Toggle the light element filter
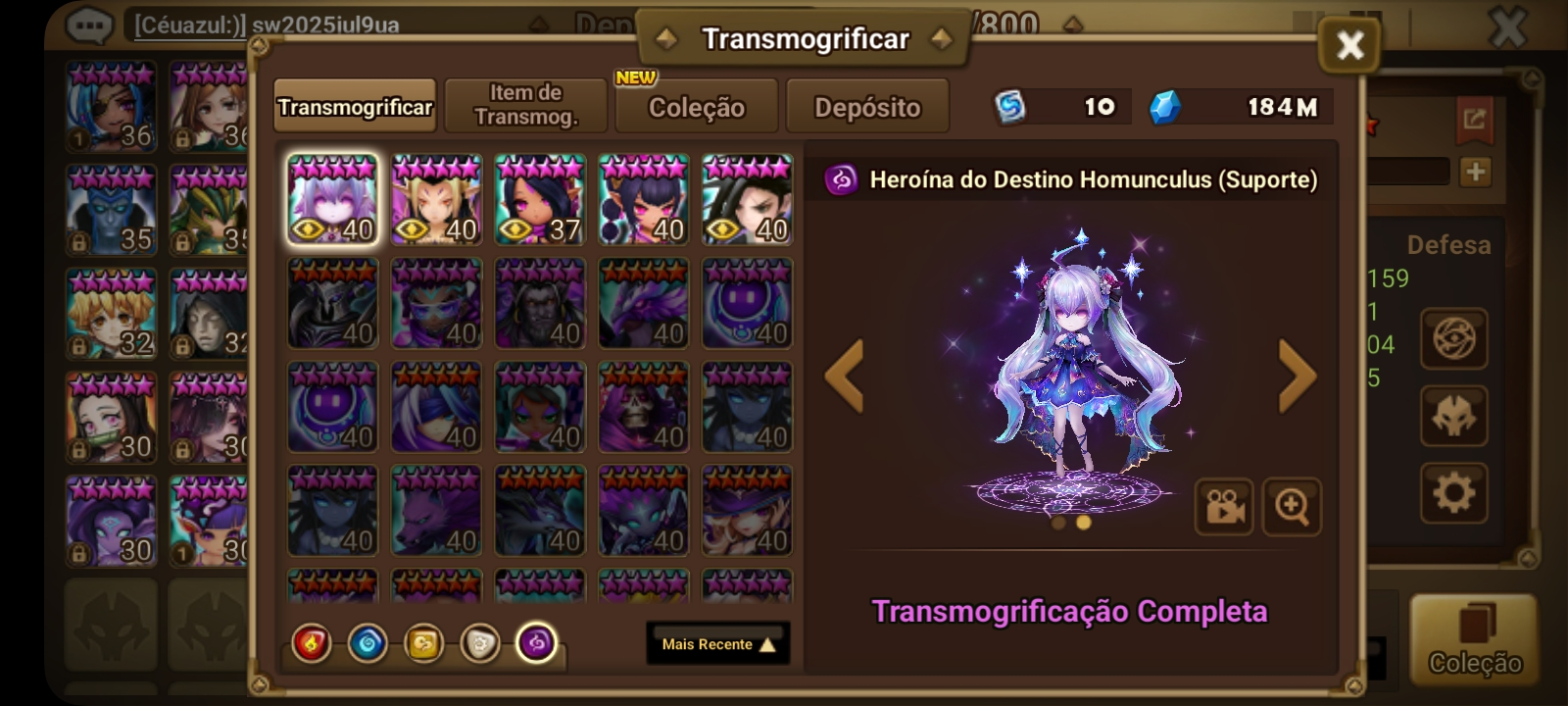Image resolution: width=1568 pixels, height=706 pixels. pos(480,644)
